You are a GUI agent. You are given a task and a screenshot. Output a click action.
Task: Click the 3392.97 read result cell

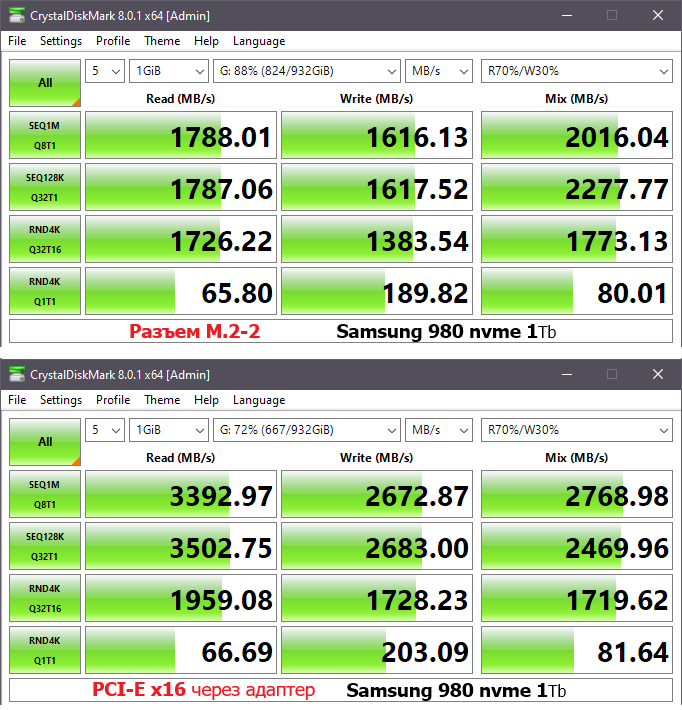181,494
